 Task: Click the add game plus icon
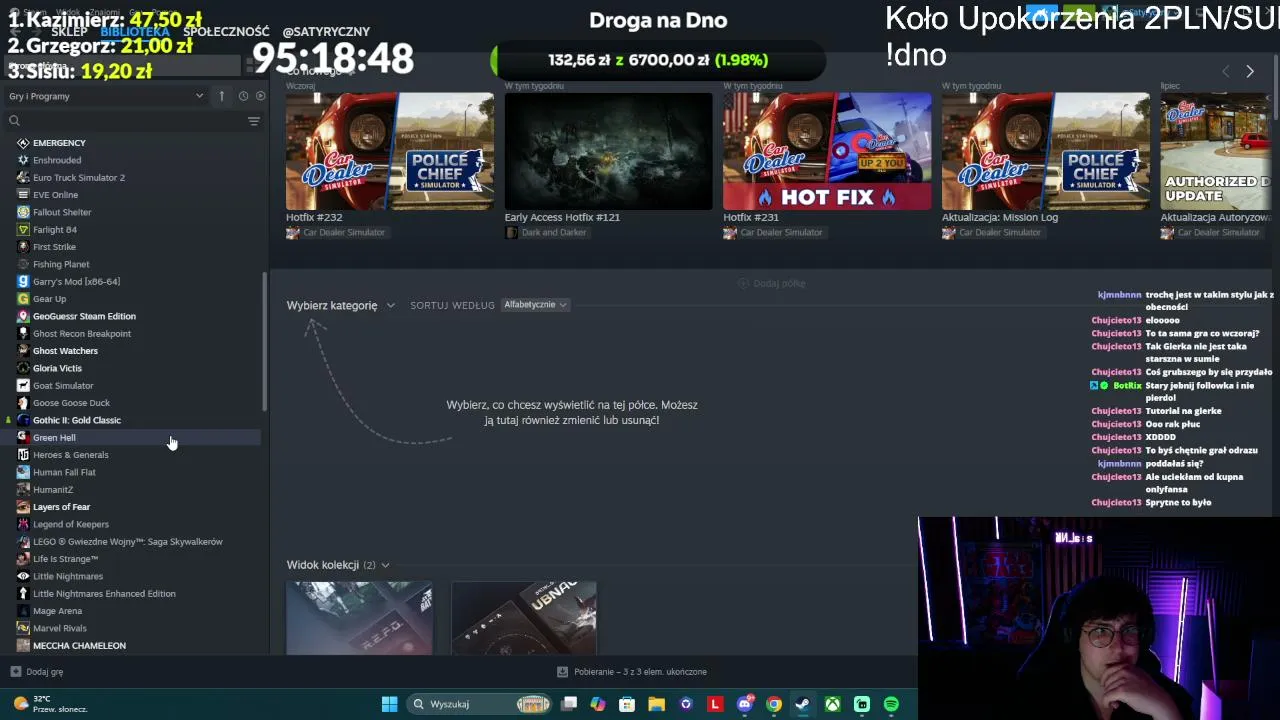[x=15, y=672]
